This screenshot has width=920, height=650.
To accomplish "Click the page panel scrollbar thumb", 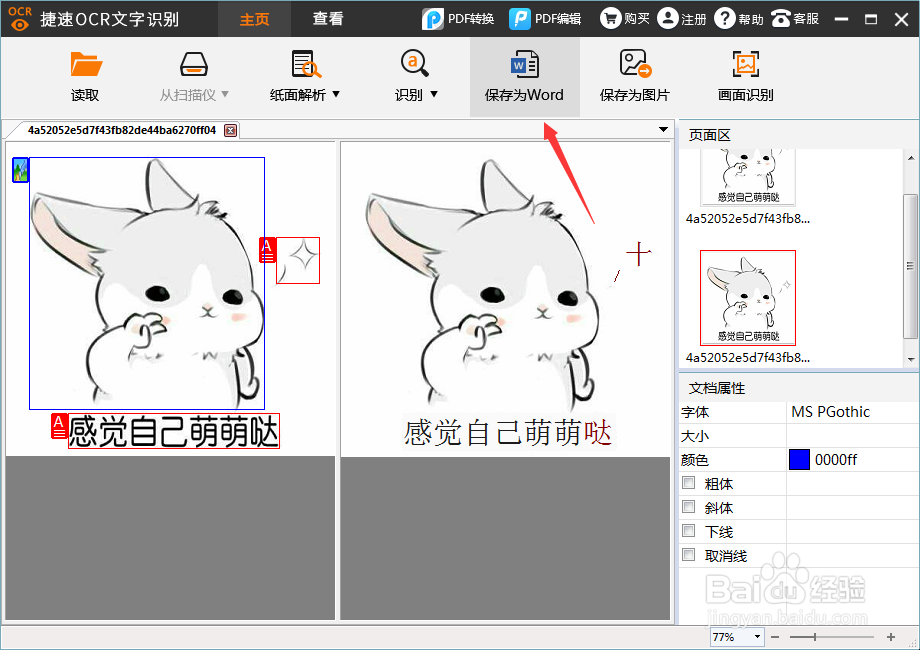I will 910,266.
